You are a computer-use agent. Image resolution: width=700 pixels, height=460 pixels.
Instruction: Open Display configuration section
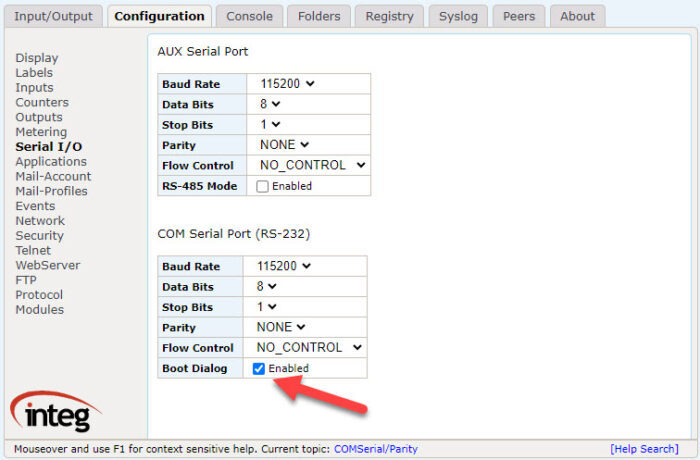coord(37,58)
